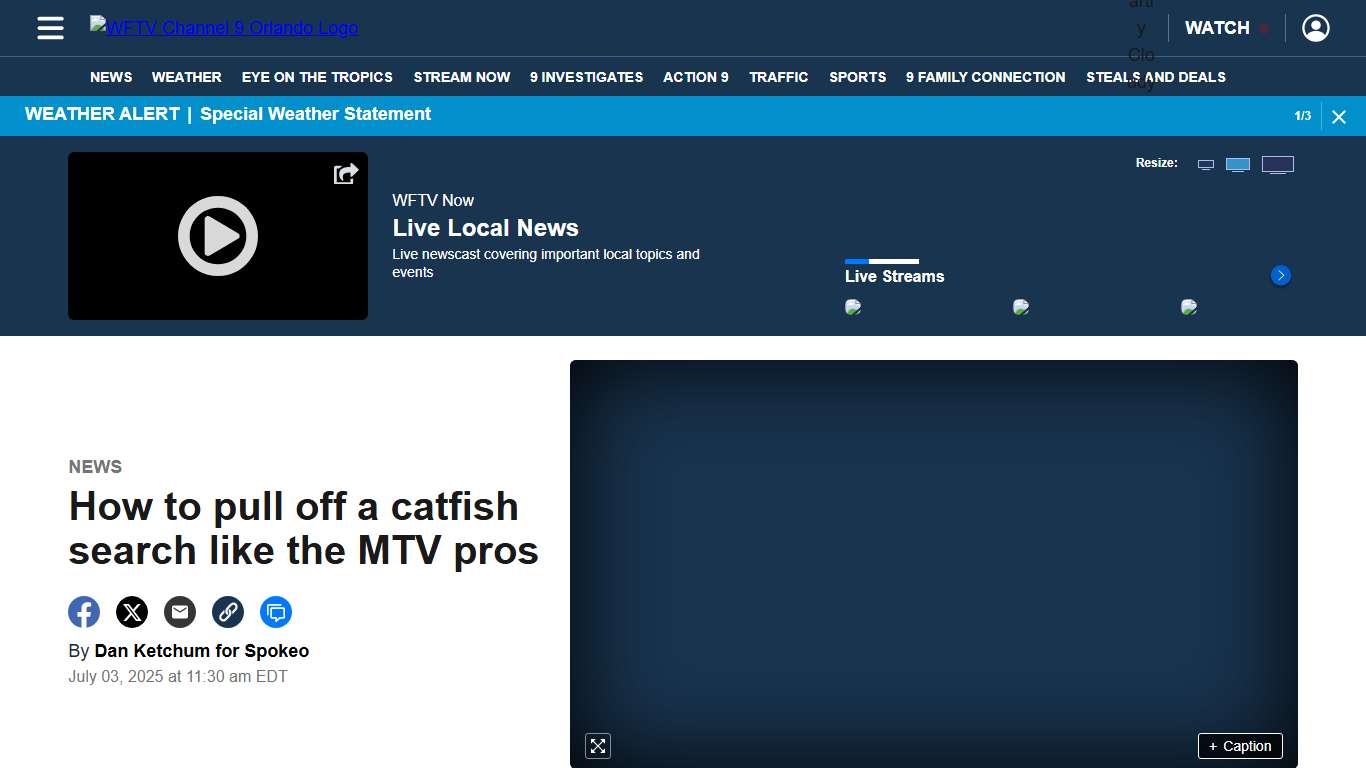Open the hamburger navigation menu
The image size is (1366, 768).
(x=50, y=28)
